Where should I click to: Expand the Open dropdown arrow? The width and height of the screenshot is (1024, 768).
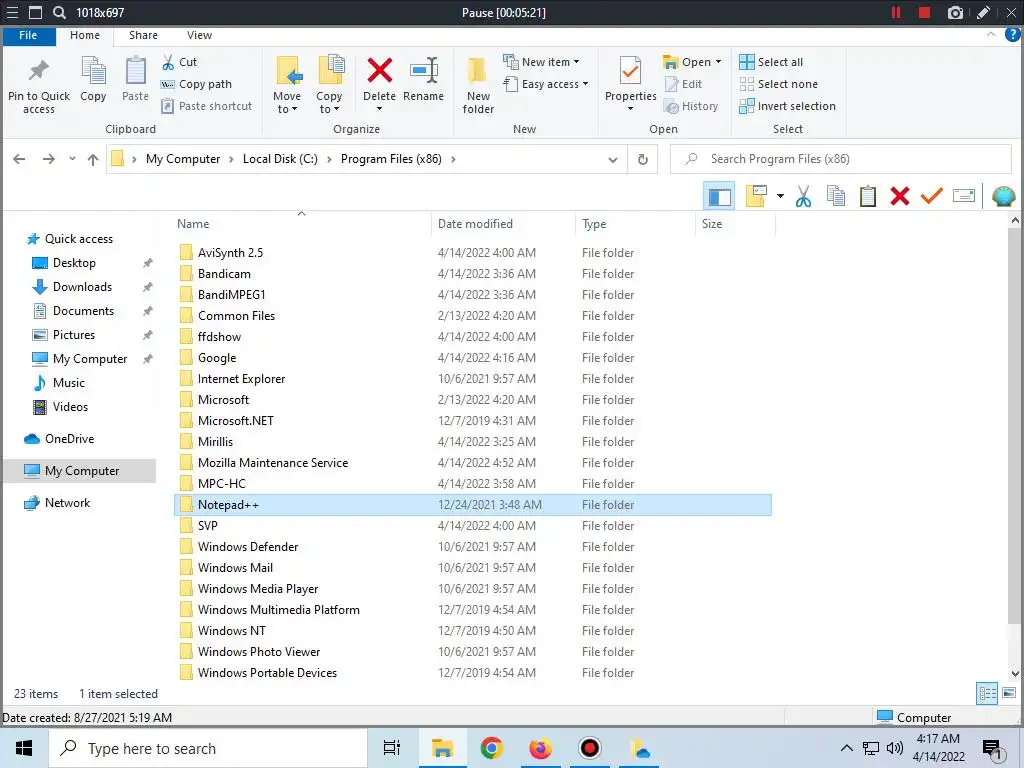[x=718, y=62]
